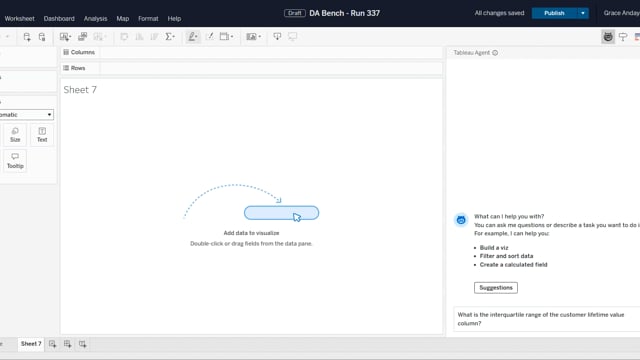The image size is (640, 360).
Task: Click the Tableau Agent message input box
Action: pyautogui.click(x=547, y=319)
